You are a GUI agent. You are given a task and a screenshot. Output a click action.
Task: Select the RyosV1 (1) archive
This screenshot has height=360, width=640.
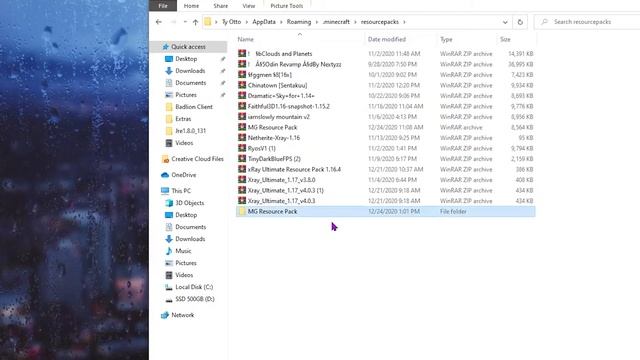385,149
